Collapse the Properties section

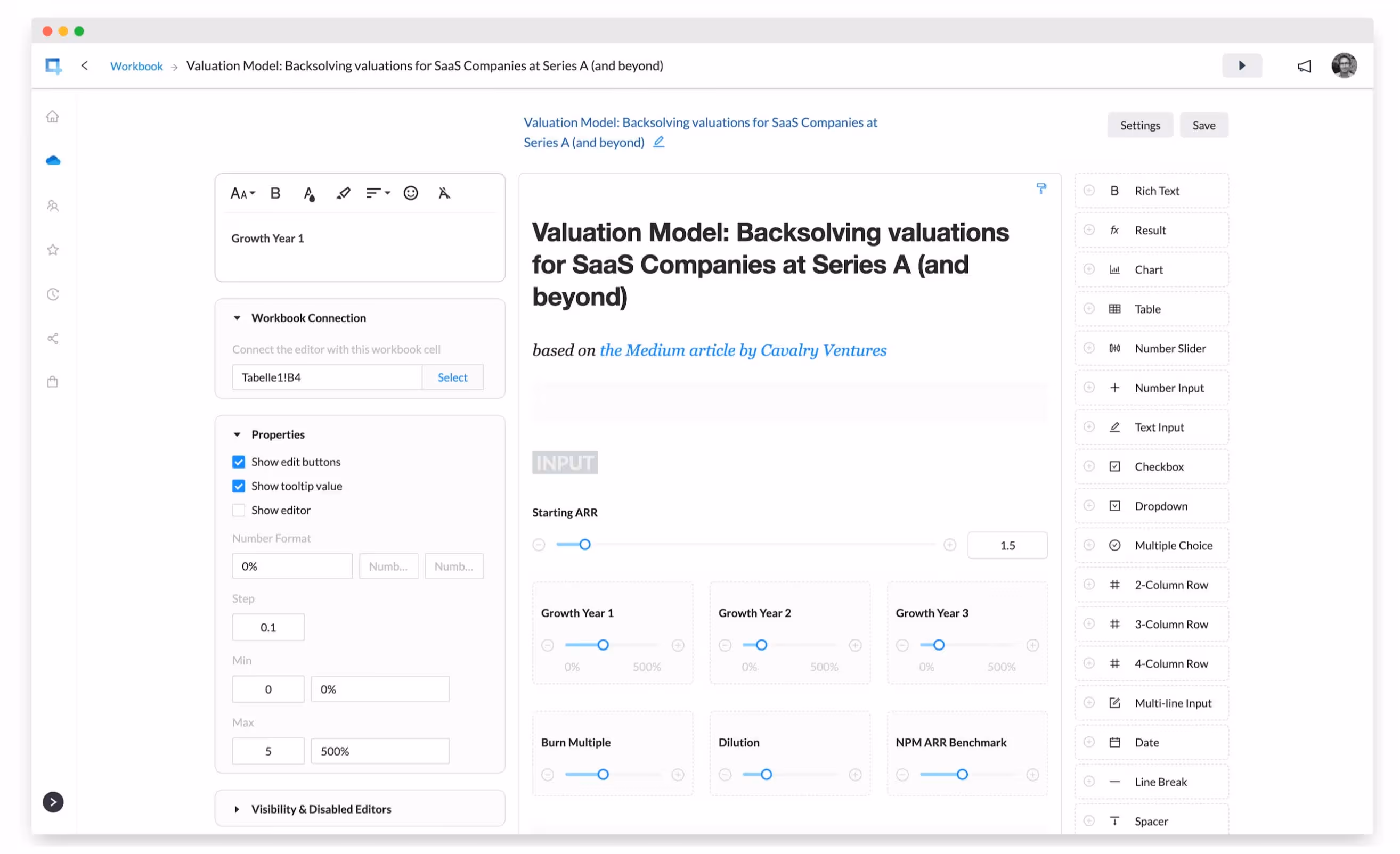[x=237, y=435]
